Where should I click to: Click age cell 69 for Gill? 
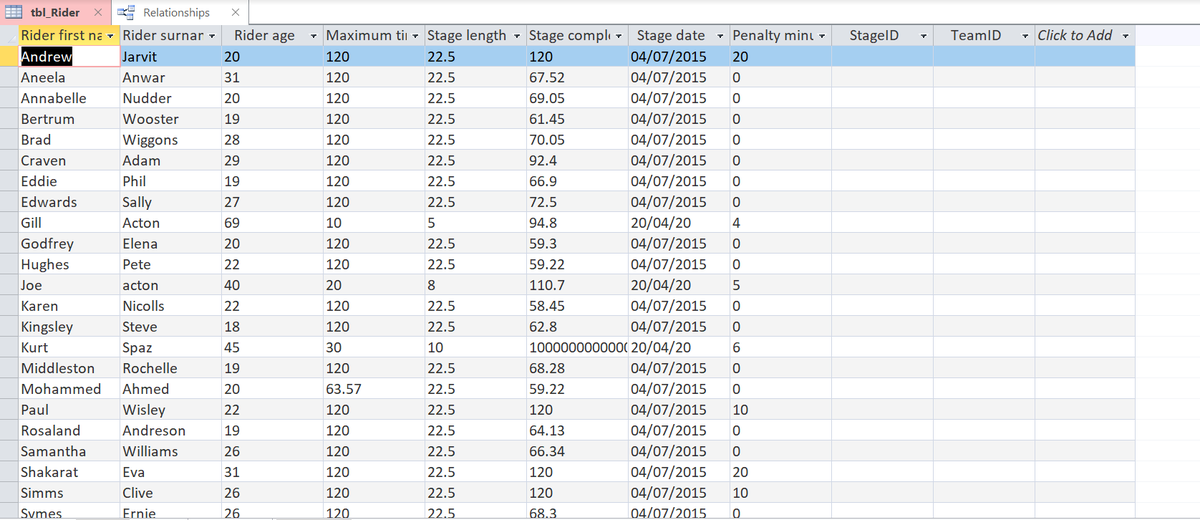click(272, 223)
